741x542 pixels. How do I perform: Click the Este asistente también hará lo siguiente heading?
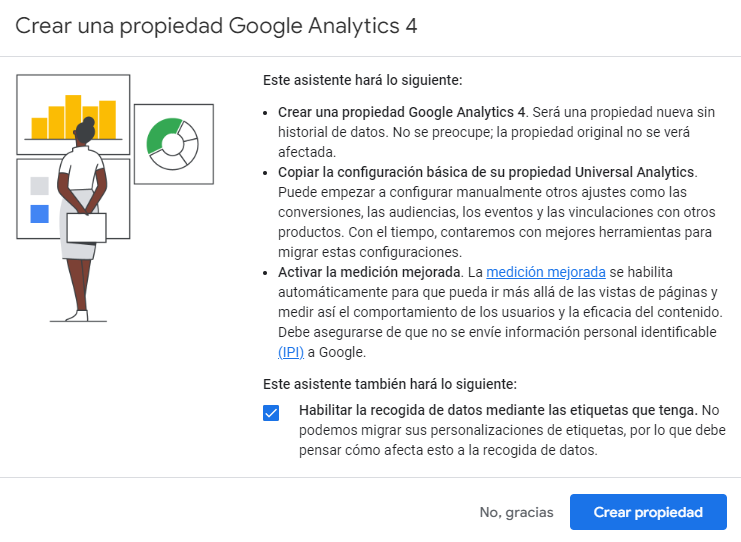click(x=390, y=384)
